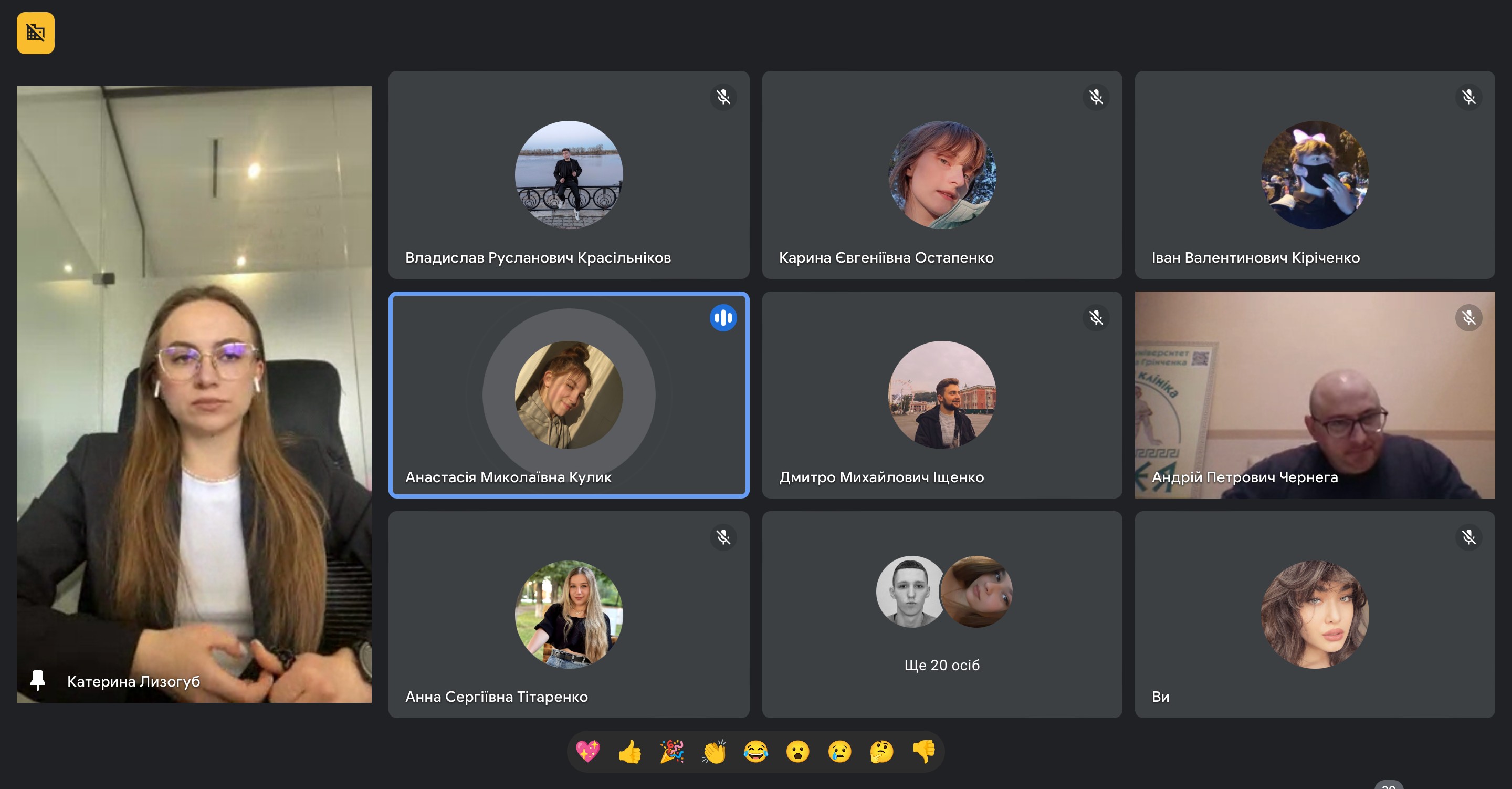The height and width of the screenshot is (789, 1512).
Task: Send the thinking face reaction
Action: pyautogui.click(x=881, y=751)
